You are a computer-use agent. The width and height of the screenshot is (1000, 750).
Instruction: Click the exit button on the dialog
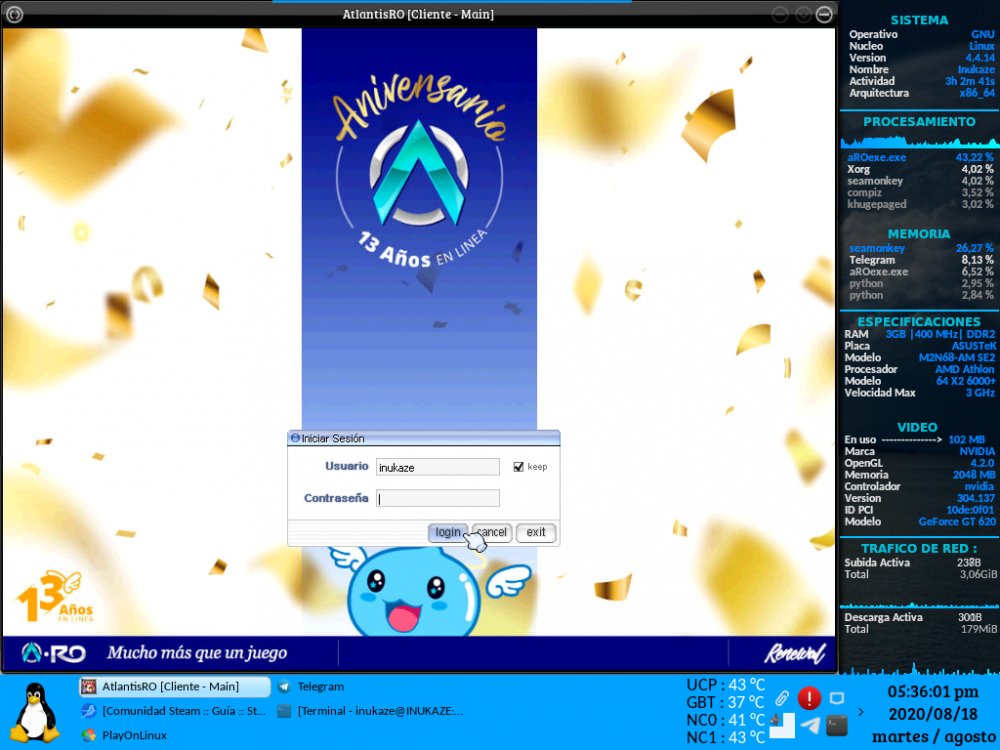click(536, 532)
